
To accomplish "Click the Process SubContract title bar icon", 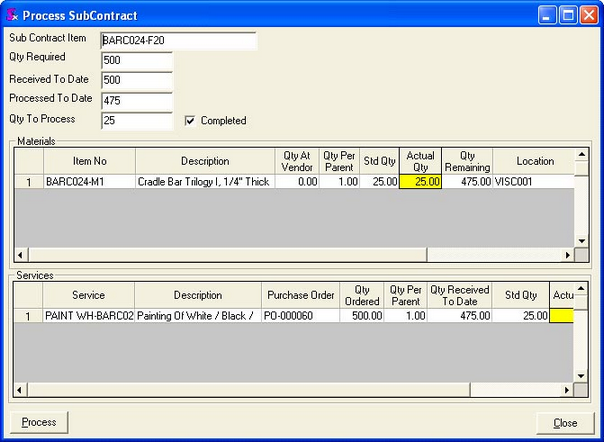I will 12,16.
